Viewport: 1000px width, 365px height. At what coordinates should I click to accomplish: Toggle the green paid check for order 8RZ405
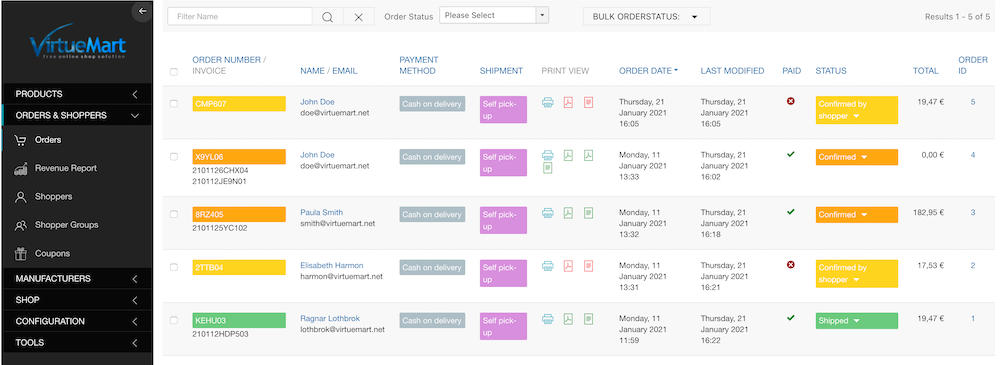[791, 211]
